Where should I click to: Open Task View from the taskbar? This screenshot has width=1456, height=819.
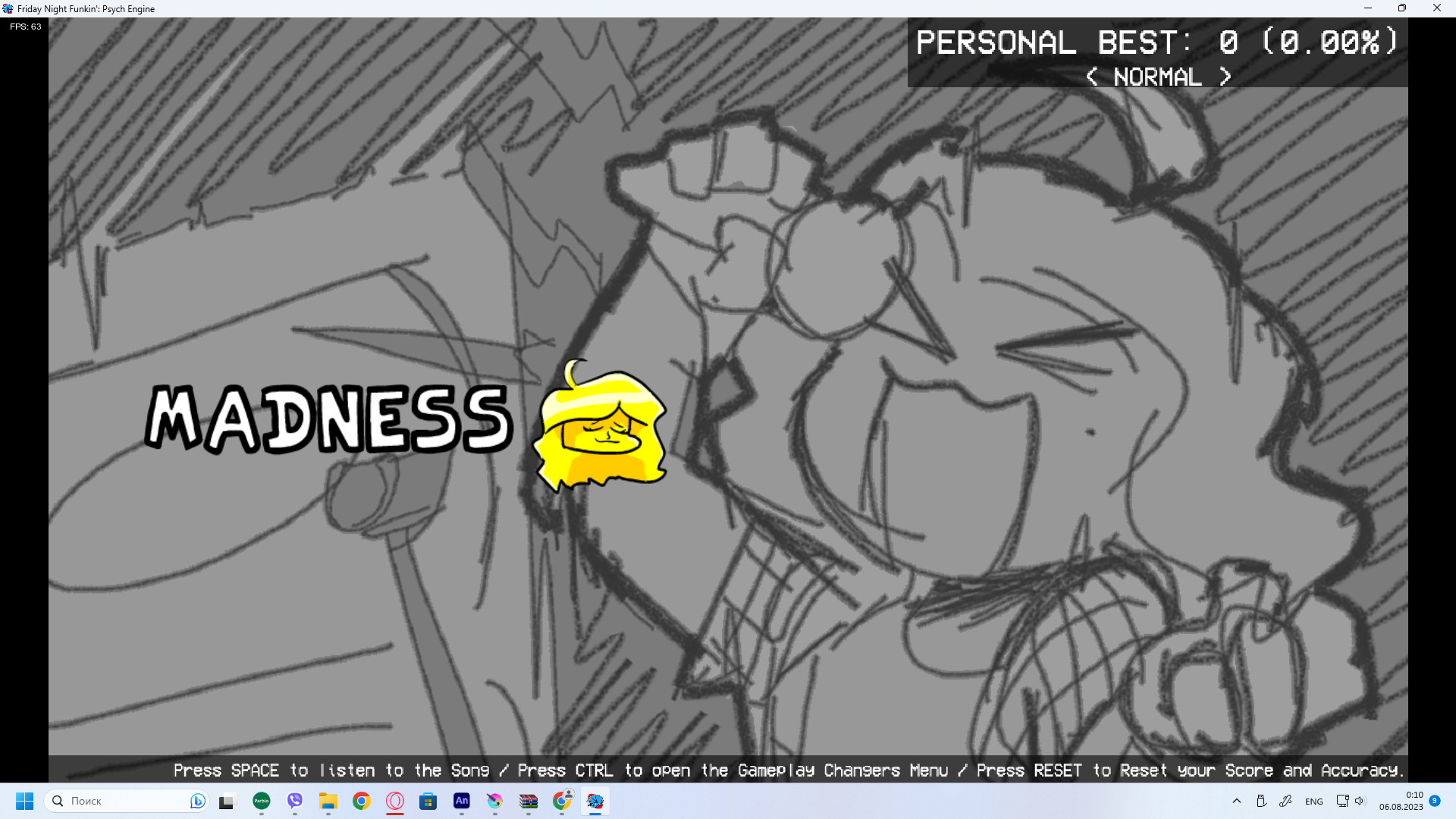click(227, 802)
